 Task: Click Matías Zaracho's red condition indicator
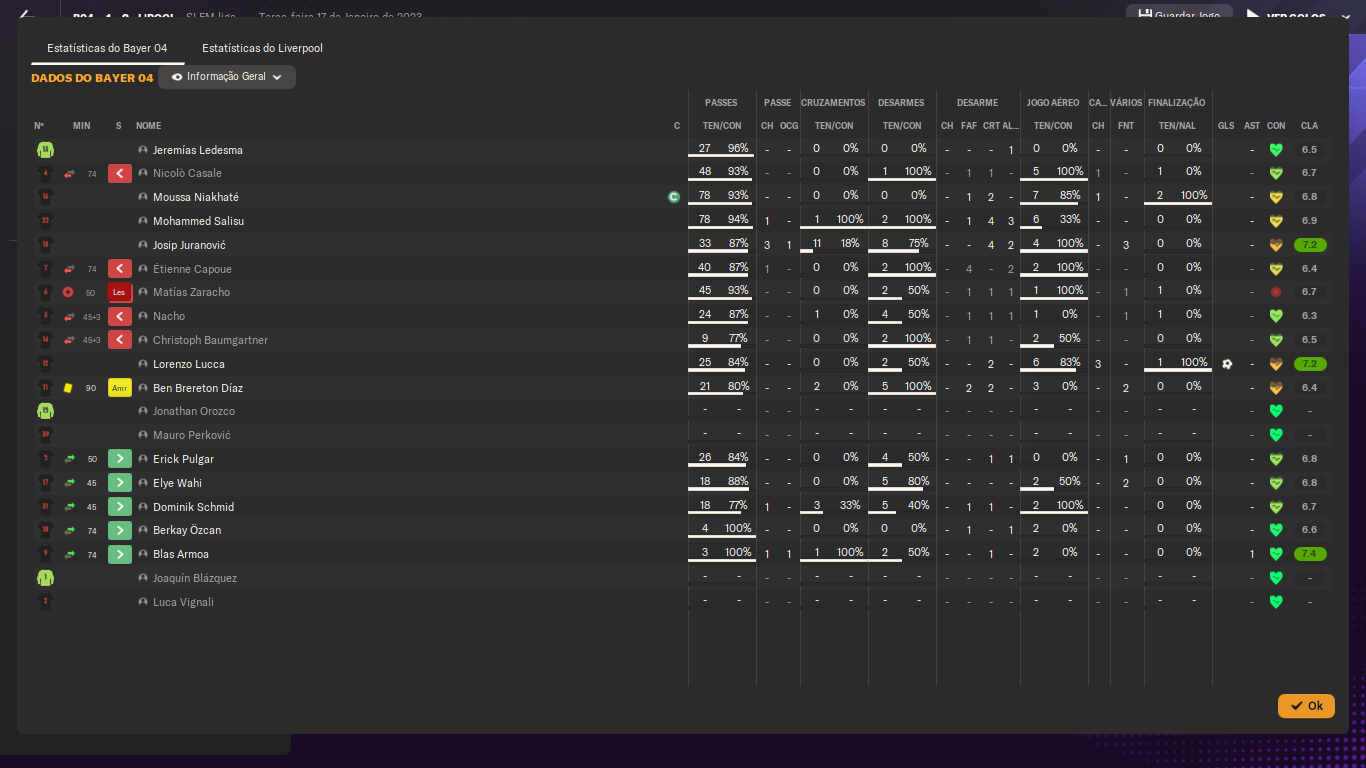click(x=1276, y=293)
